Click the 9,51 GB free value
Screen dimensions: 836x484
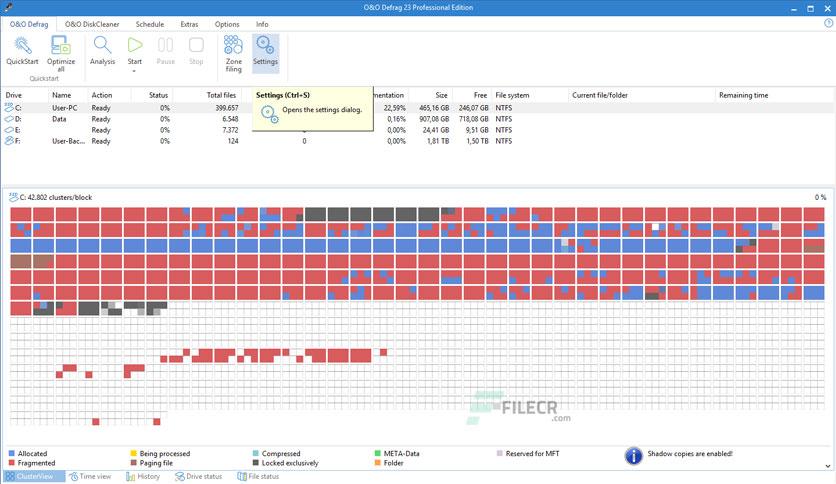point(477,130)
